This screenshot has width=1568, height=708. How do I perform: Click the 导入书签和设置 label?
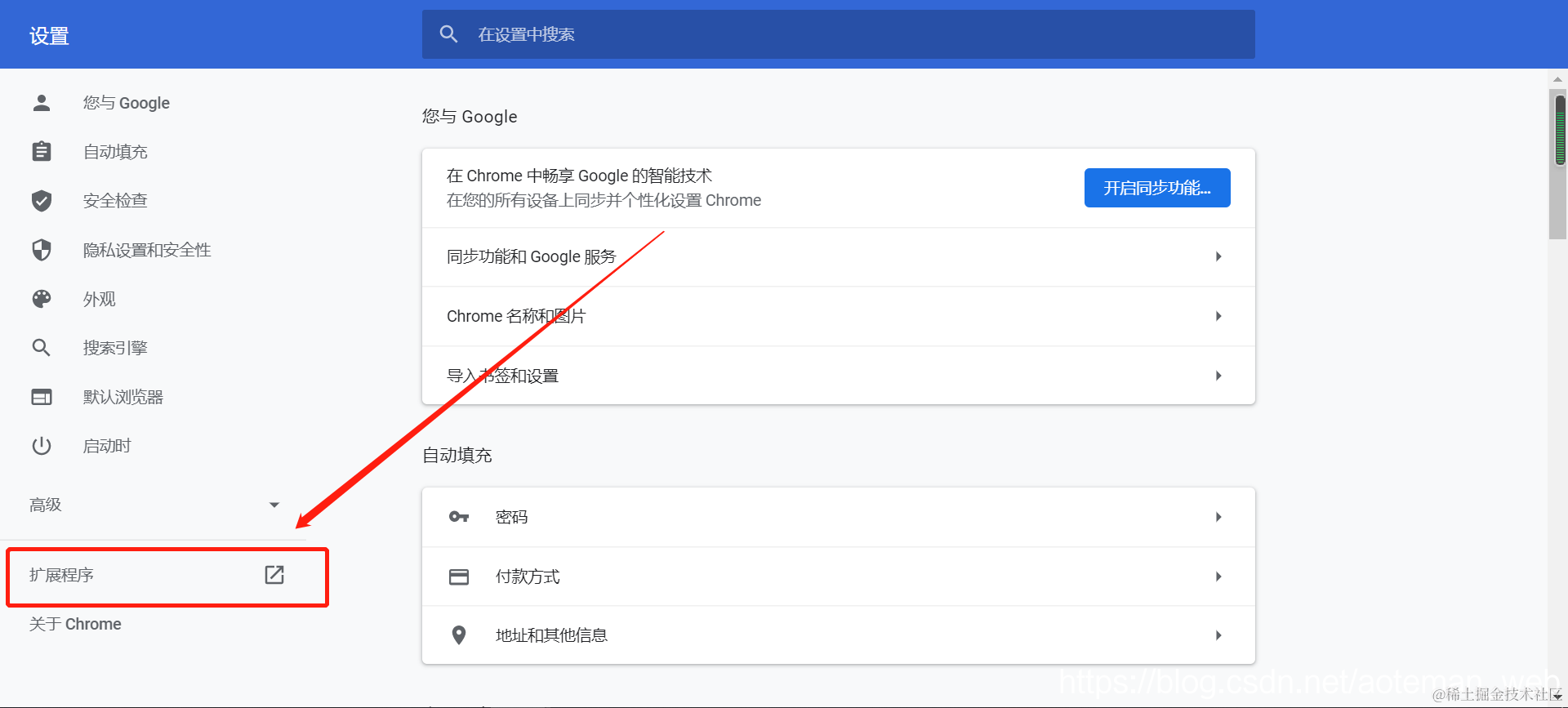[x=503, y=376]
